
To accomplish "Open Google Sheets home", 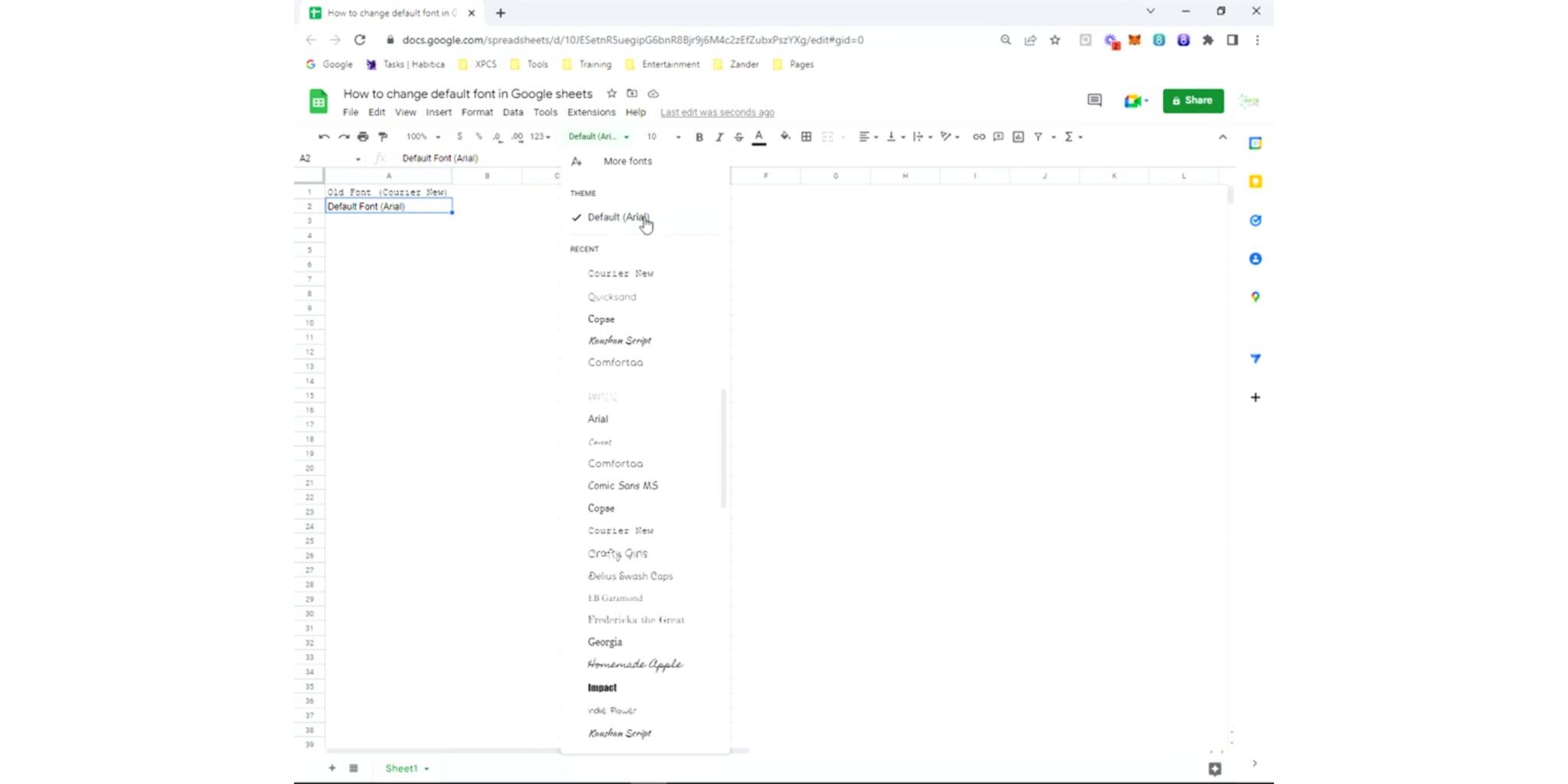I will [x=318, y=101].
